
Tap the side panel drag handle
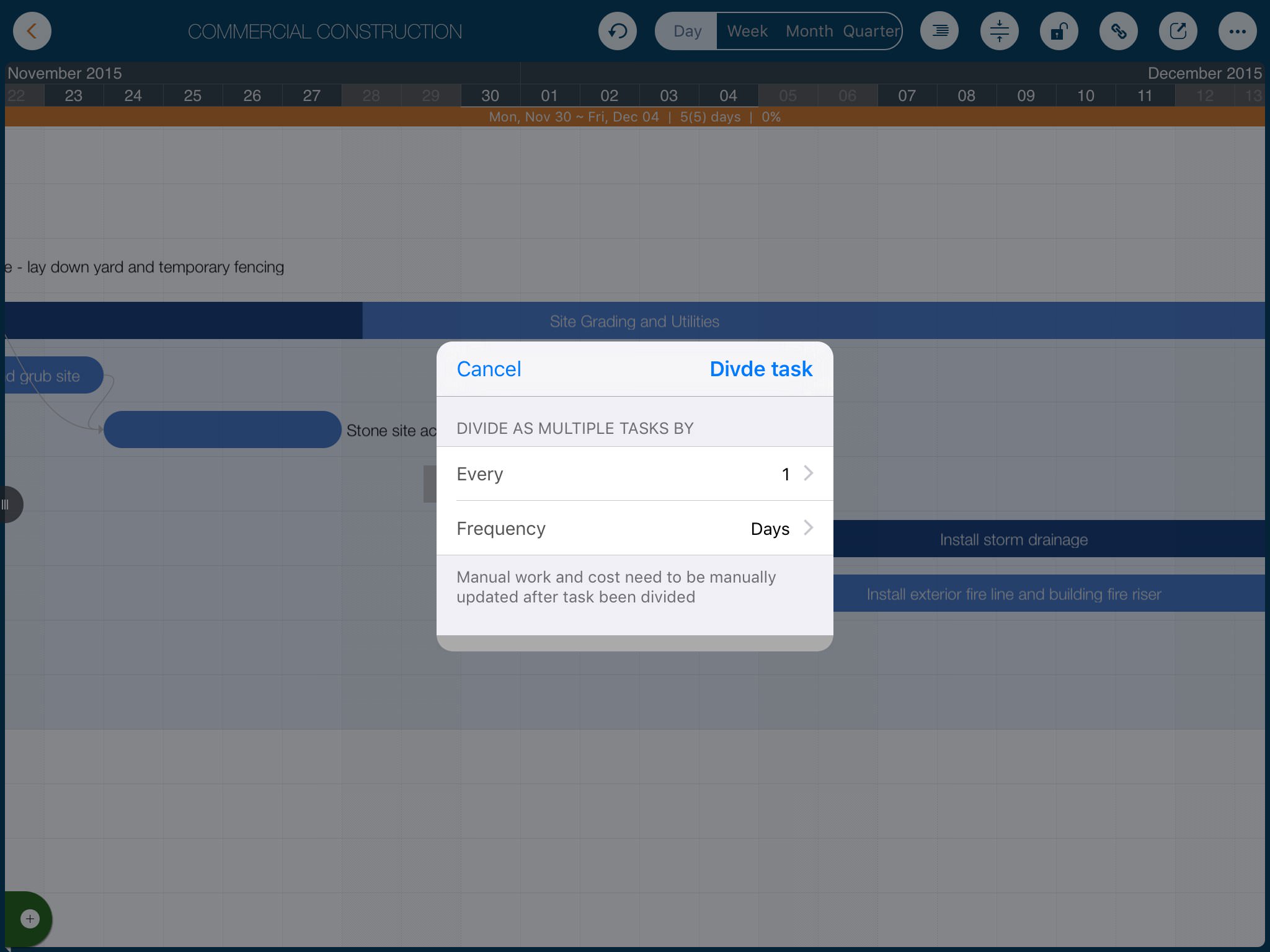pos(9,505)
